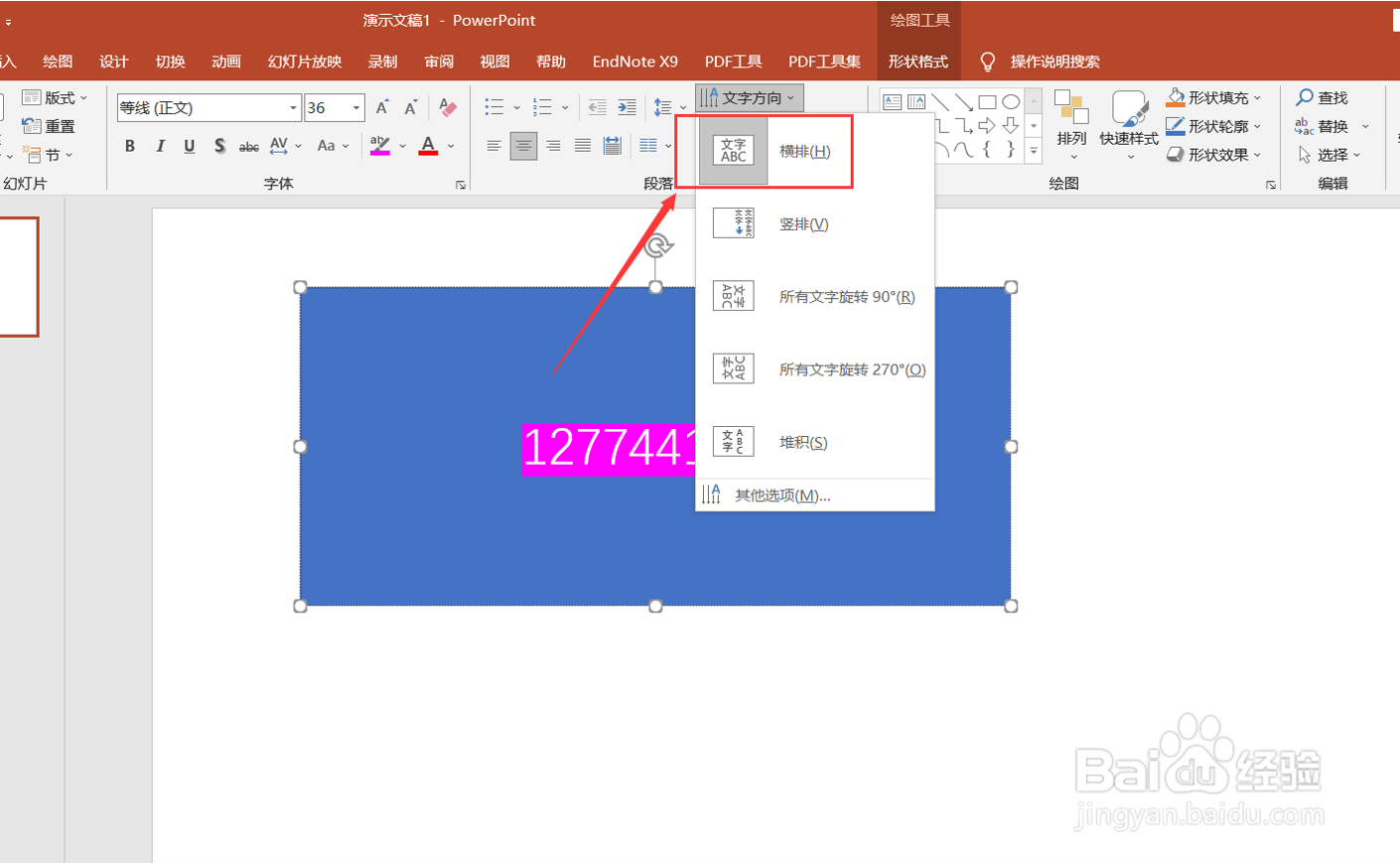The width and height of the screenshot is (1400, 863).
Task: Click the distributed alignment icon
Action: click(613, 146)
